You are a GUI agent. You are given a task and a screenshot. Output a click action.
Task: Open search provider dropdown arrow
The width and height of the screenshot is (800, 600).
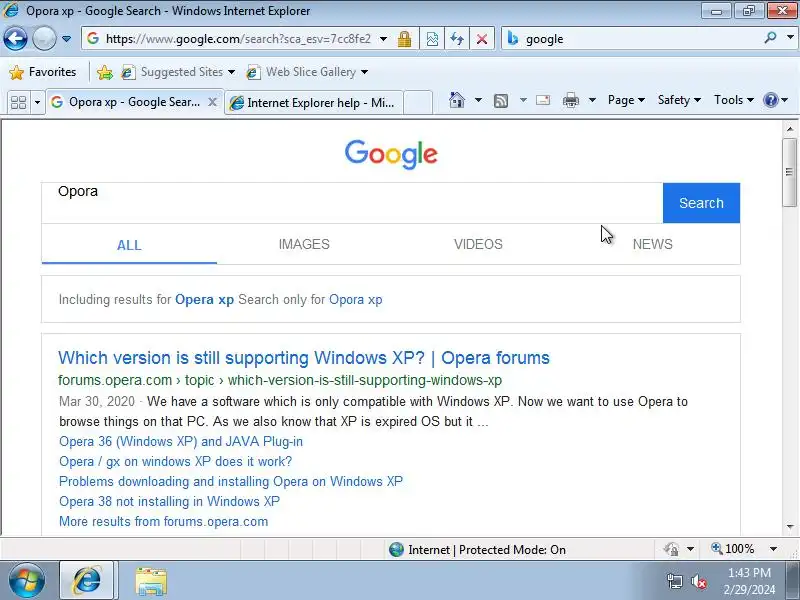pyautogui.click(x=790, y=38)
